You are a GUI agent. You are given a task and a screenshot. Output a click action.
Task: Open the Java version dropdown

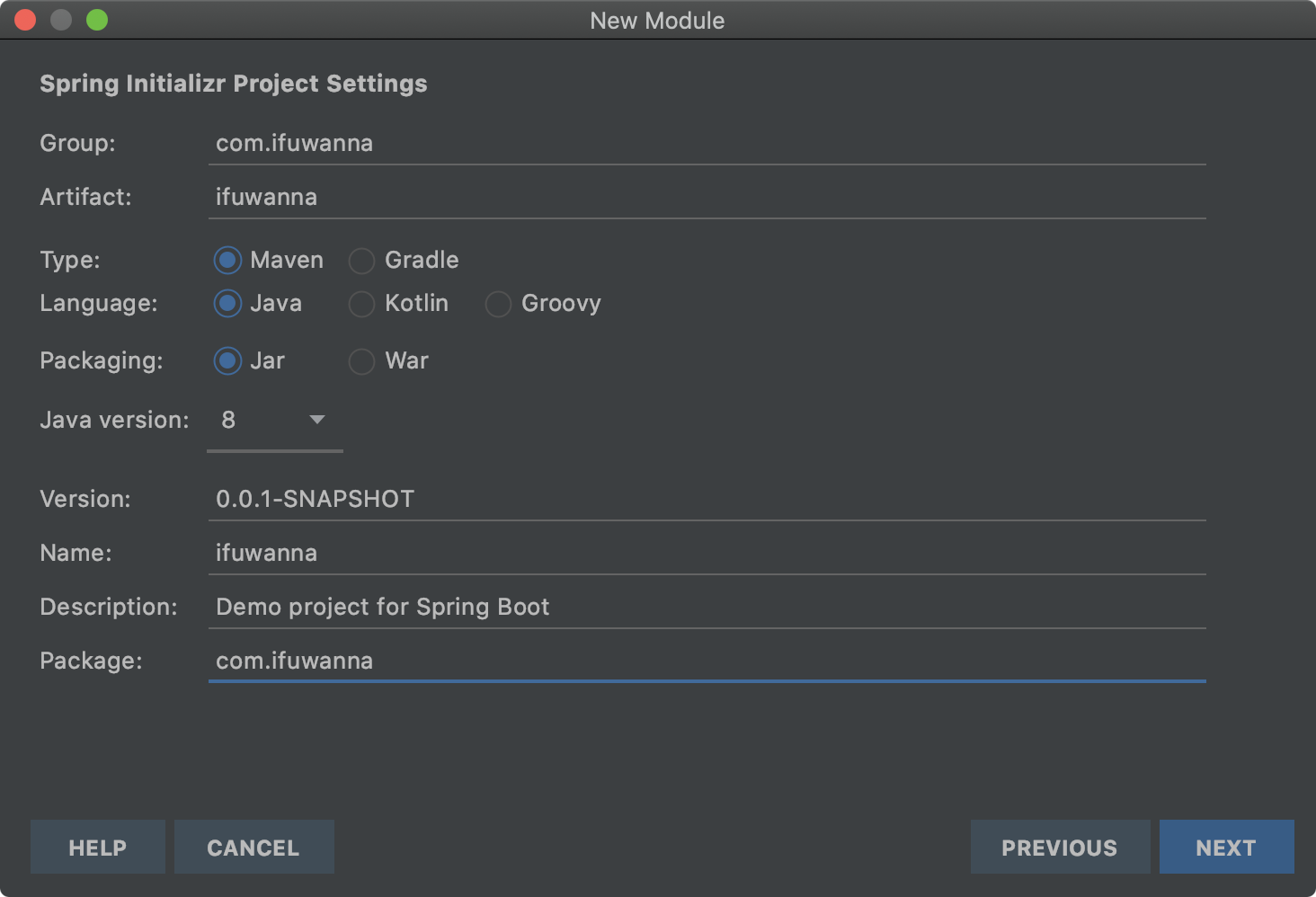point(275,421)
